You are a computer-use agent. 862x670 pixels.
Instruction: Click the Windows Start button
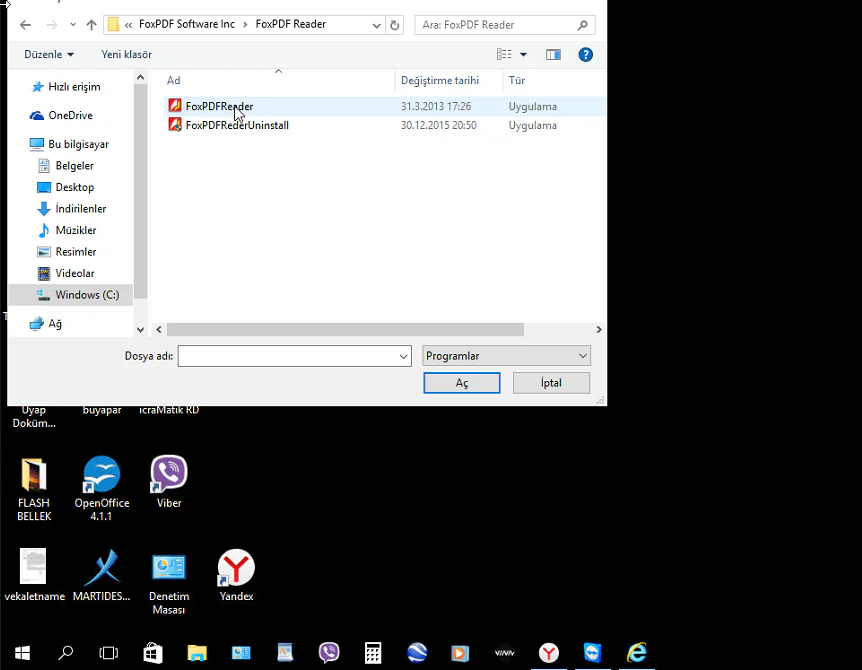pyautogui.click(x=22, y=653)
